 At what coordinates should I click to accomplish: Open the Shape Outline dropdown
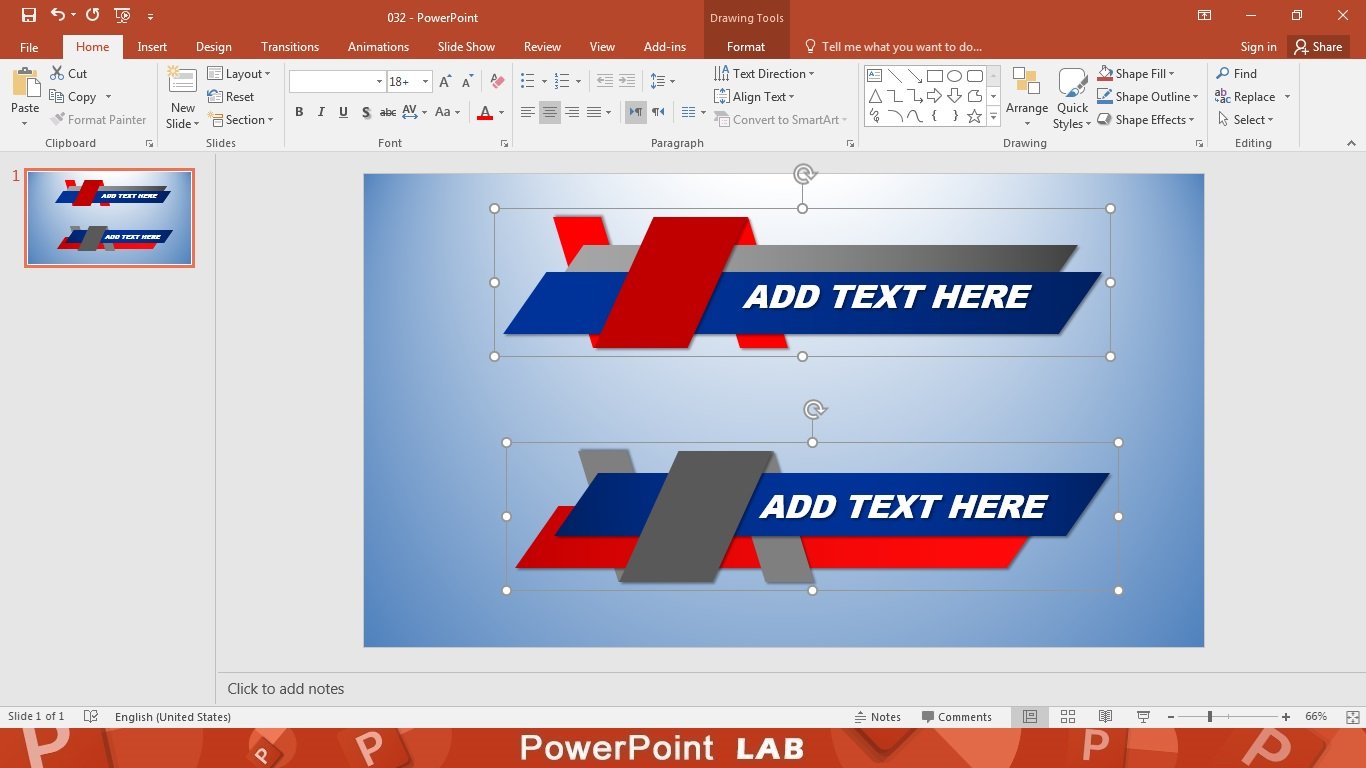tap(1147, 96)
